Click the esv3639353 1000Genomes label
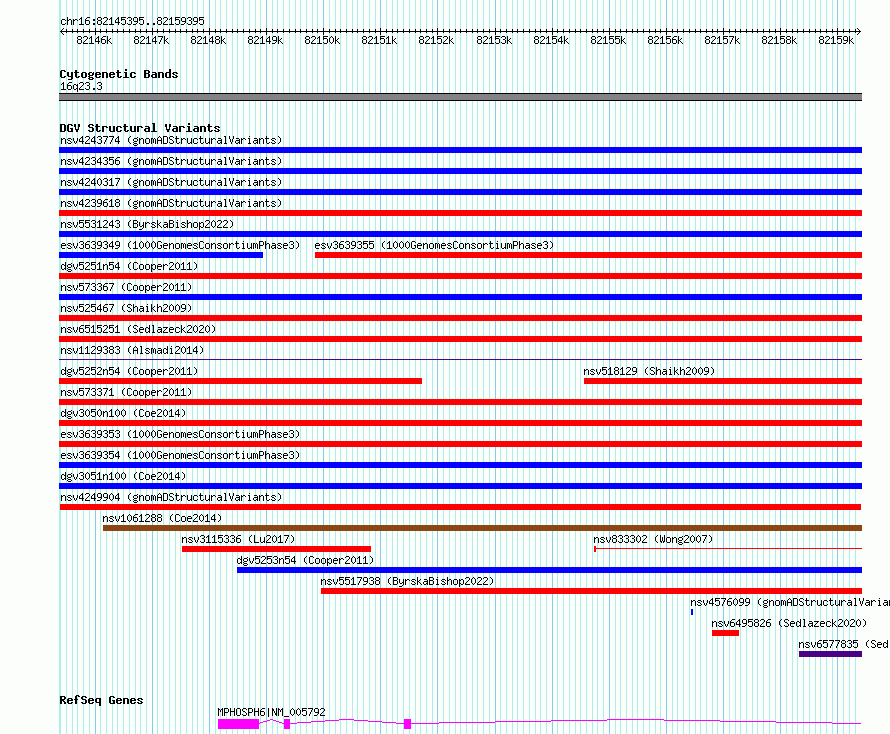 (x=180, y=434)
